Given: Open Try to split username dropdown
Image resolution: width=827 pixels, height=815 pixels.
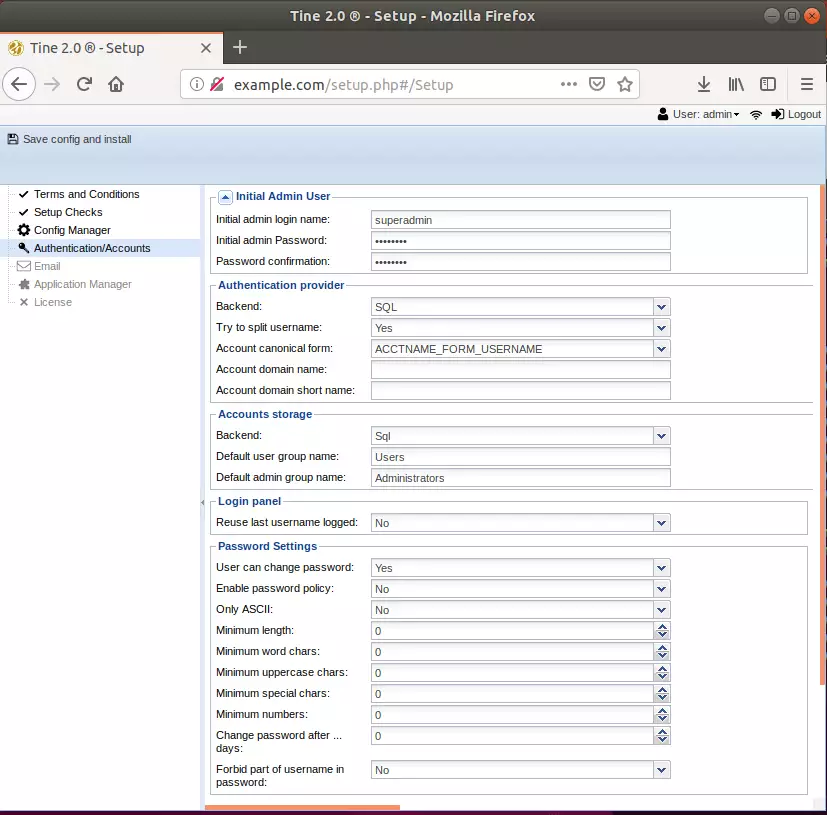Looking at the screenshot, I should coord(661,328).
